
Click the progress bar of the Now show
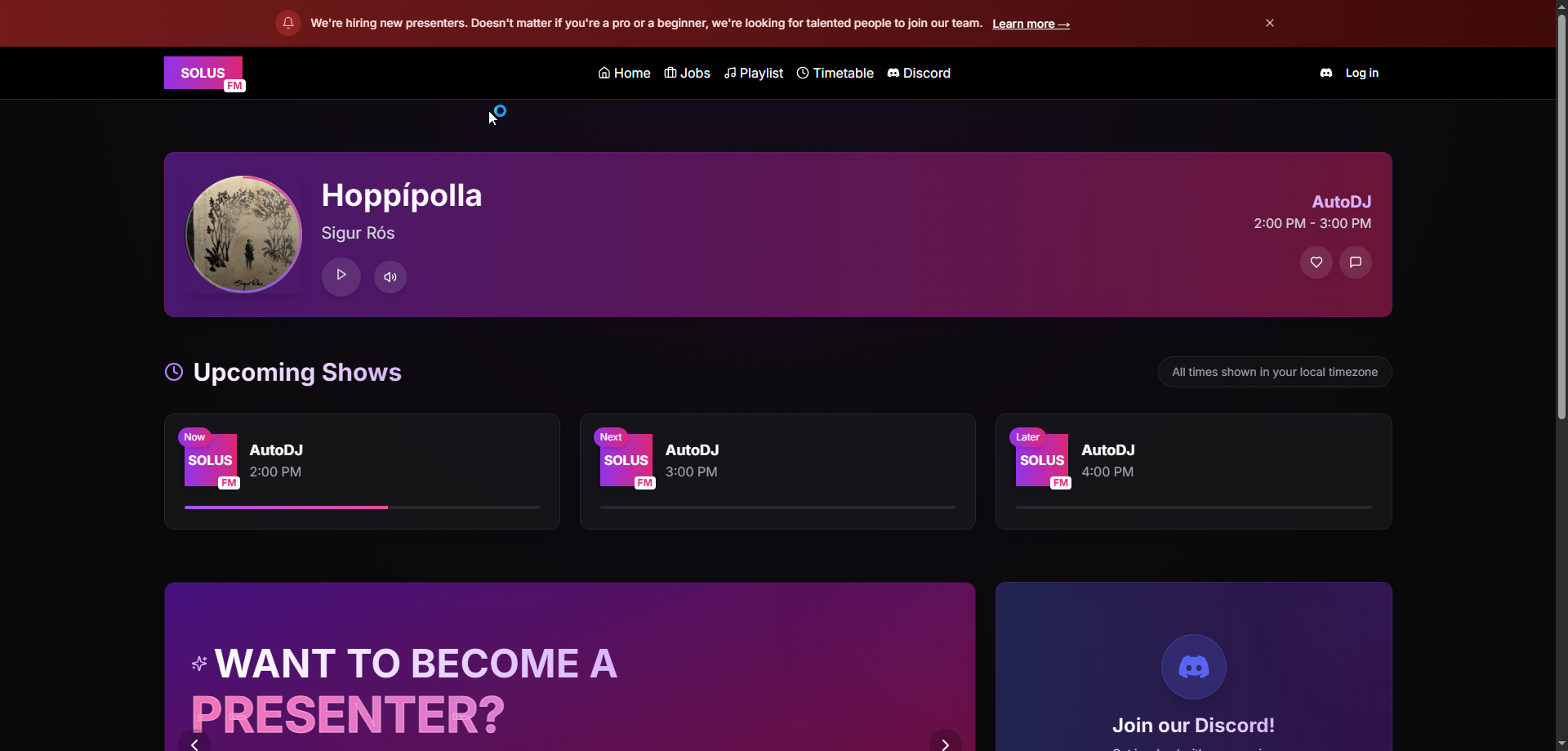(x=362, y=507)
